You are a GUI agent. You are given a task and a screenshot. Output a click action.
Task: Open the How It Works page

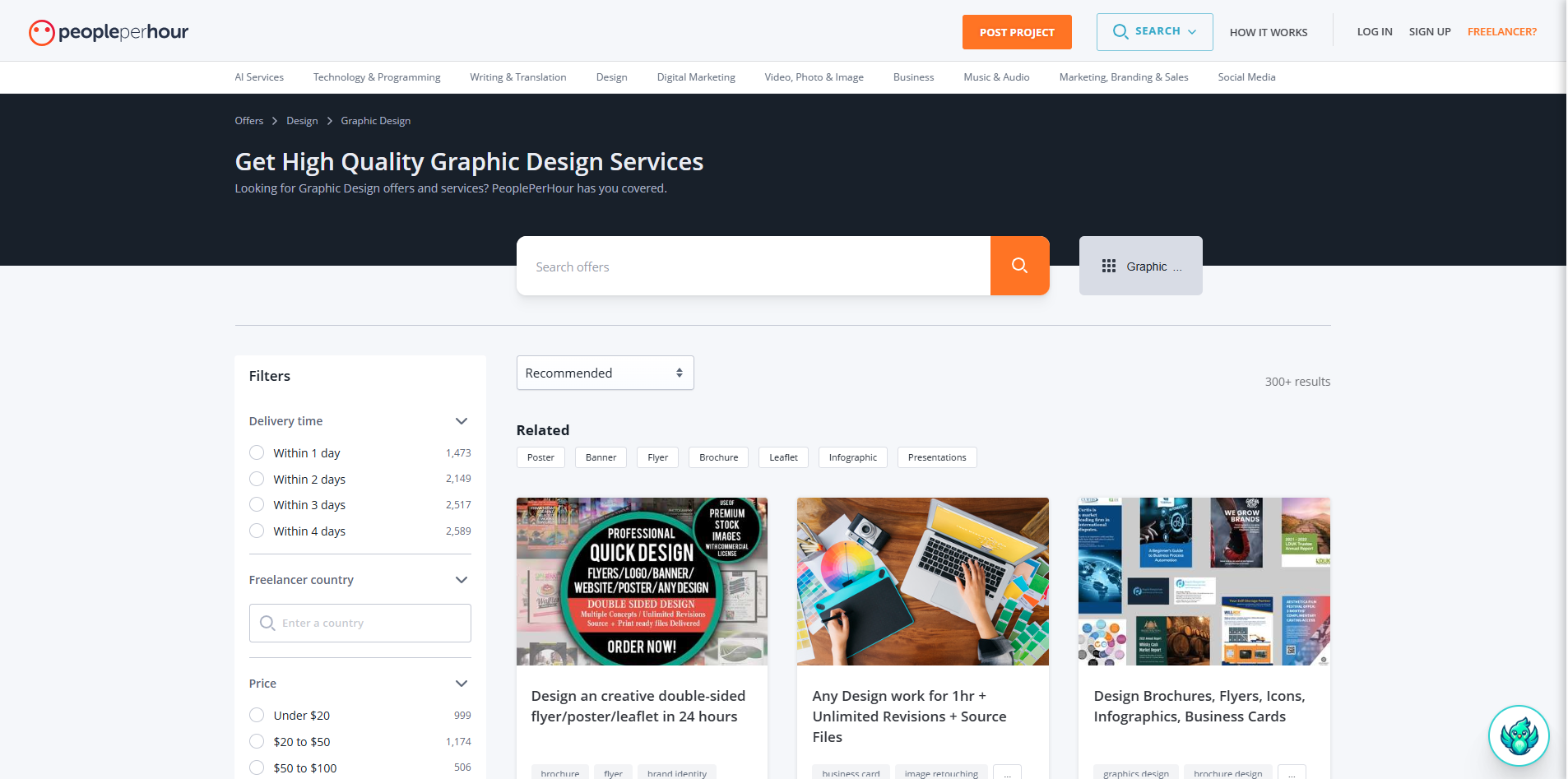point(1268,32)
